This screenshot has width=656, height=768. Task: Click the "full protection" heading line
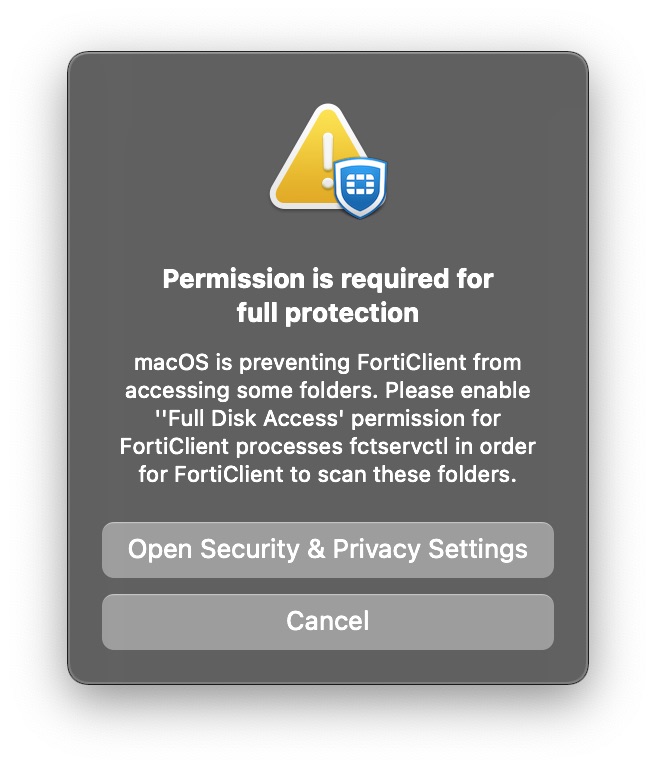328,313
